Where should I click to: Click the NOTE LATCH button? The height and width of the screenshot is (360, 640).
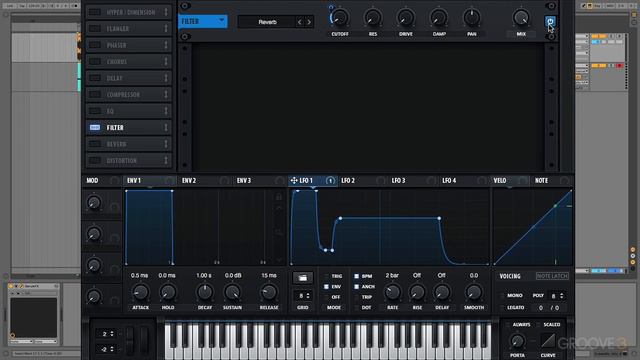point(552,276)
